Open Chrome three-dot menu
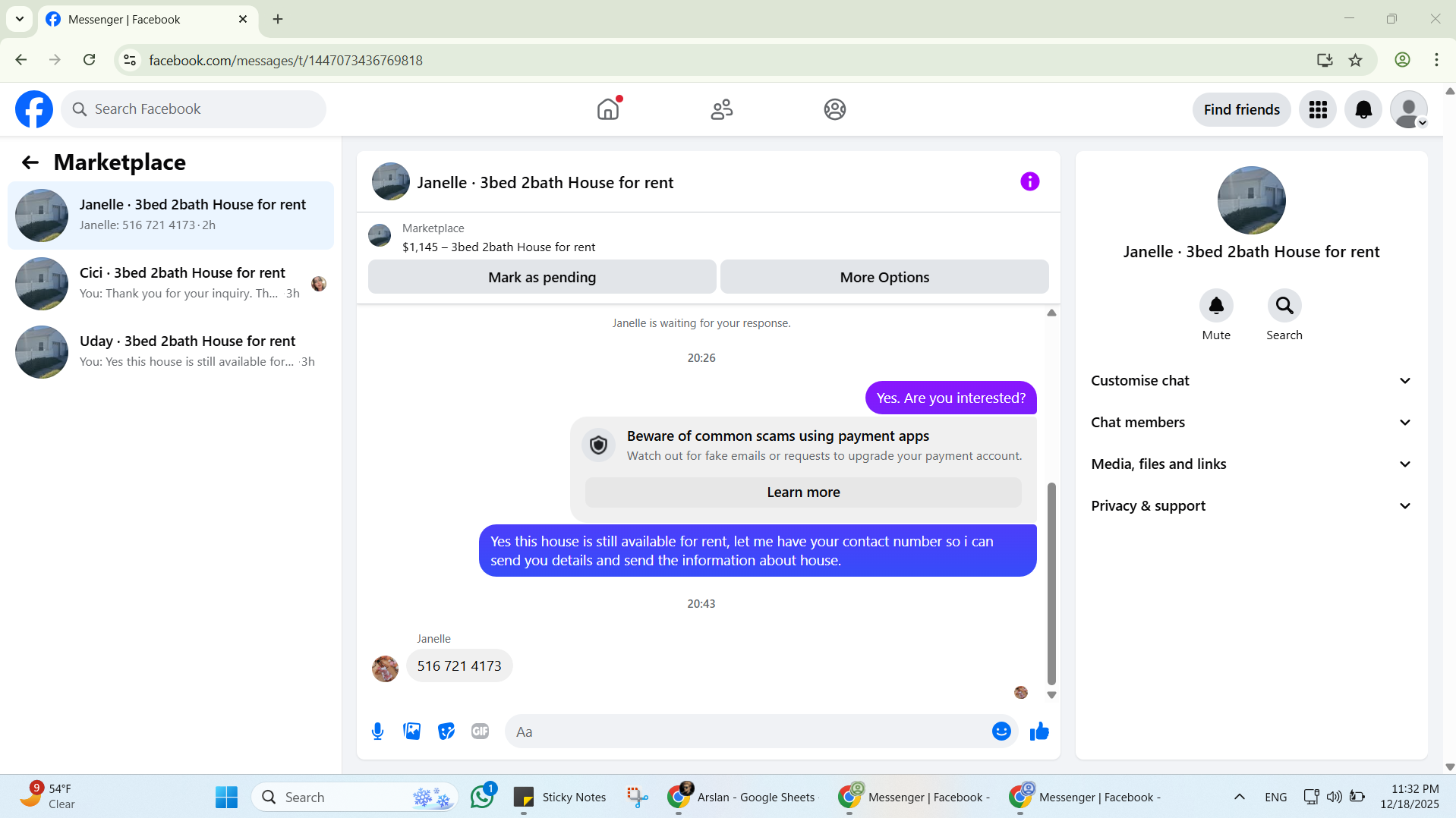The width and height of the screenshot is (1456, 818). tap(1436, 60)
